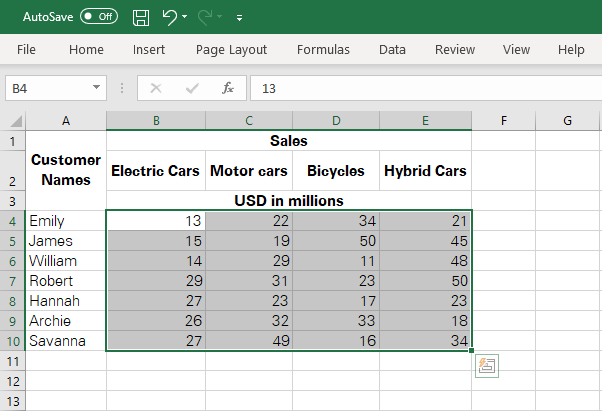This screenshot has width=602, height=411.
Task: Click the USD in millions cell
Action: (x=289, y=200)
